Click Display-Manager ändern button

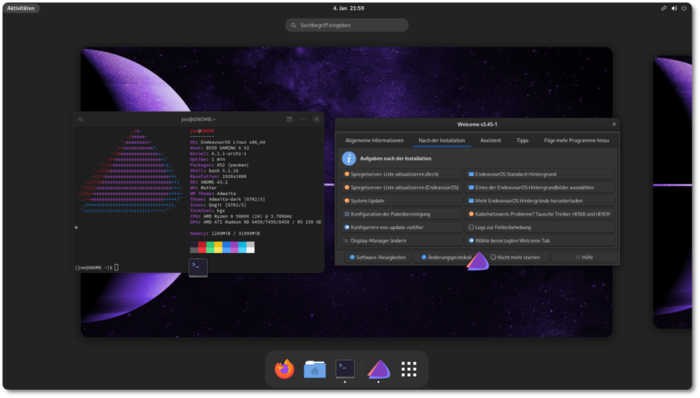click(401, 240)
